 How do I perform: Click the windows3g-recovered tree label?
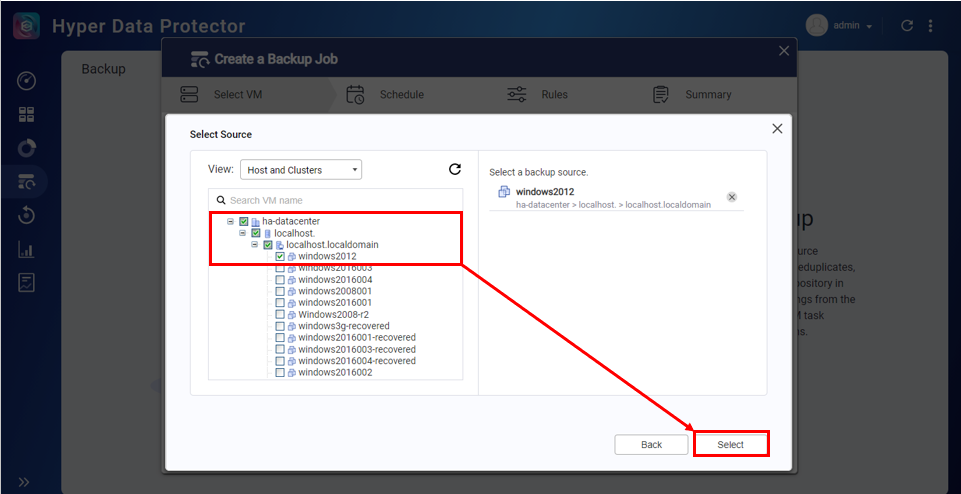pos(344,326)
